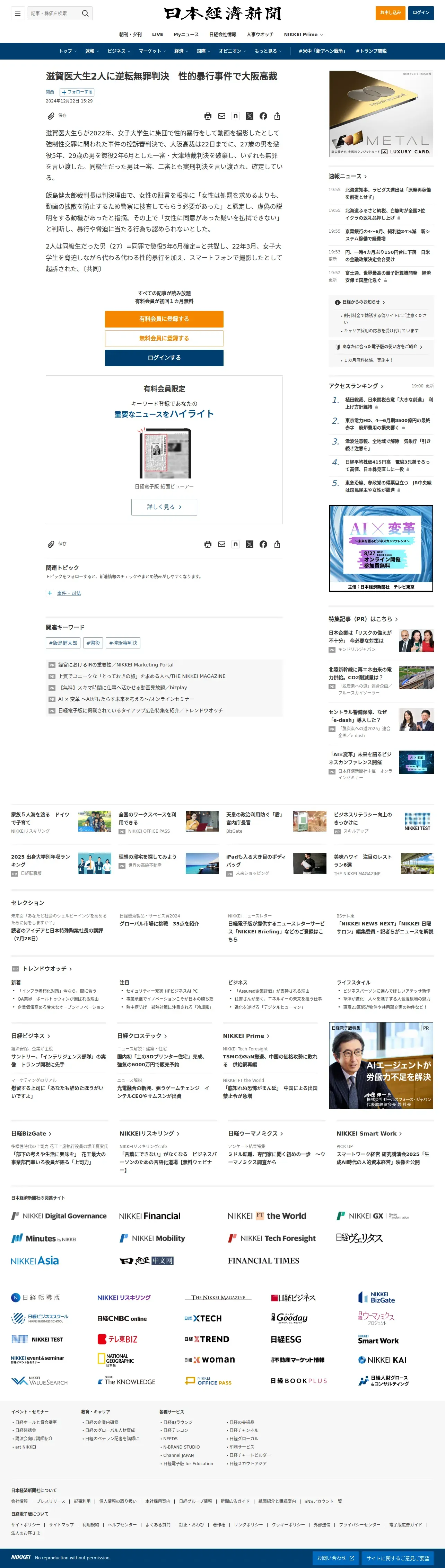Image resolution: width=445 pixels, height=1568 pixels.
Task: Share on X icon above 関連トピック
Action: coord(249,544)
